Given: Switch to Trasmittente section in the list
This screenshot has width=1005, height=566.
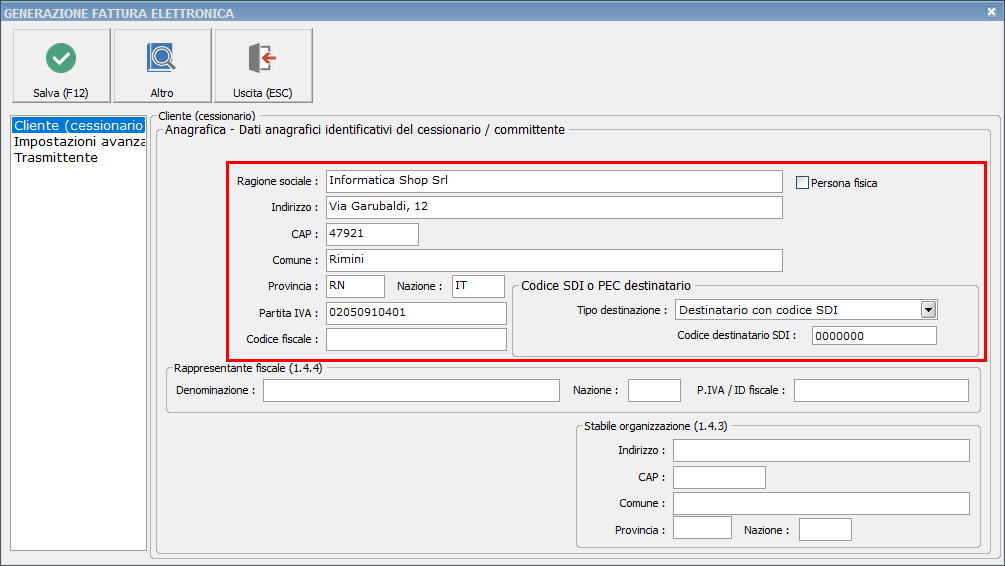Looking at the screenshot, I should [x=56, y=158].
